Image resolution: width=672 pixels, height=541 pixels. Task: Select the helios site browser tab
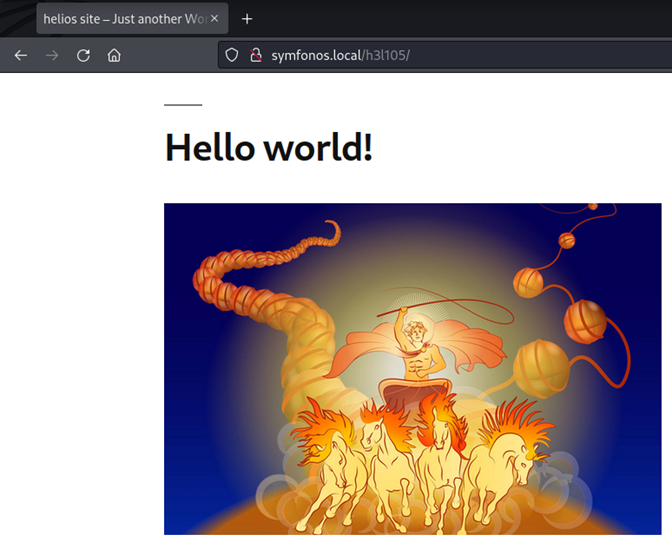tap(120, 19)
